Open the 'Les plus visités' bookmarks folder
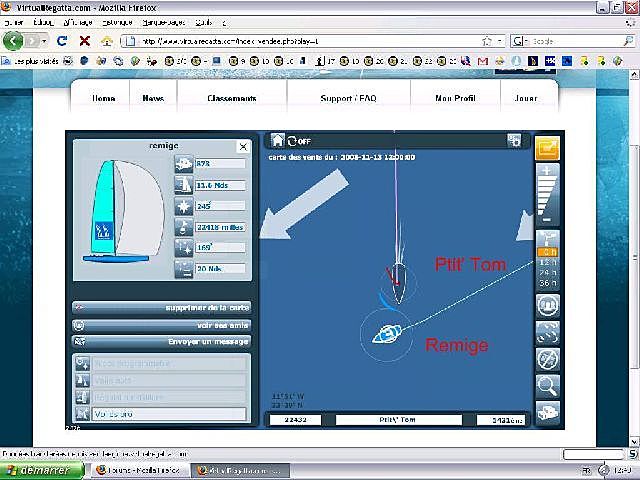 click(31, 61)
